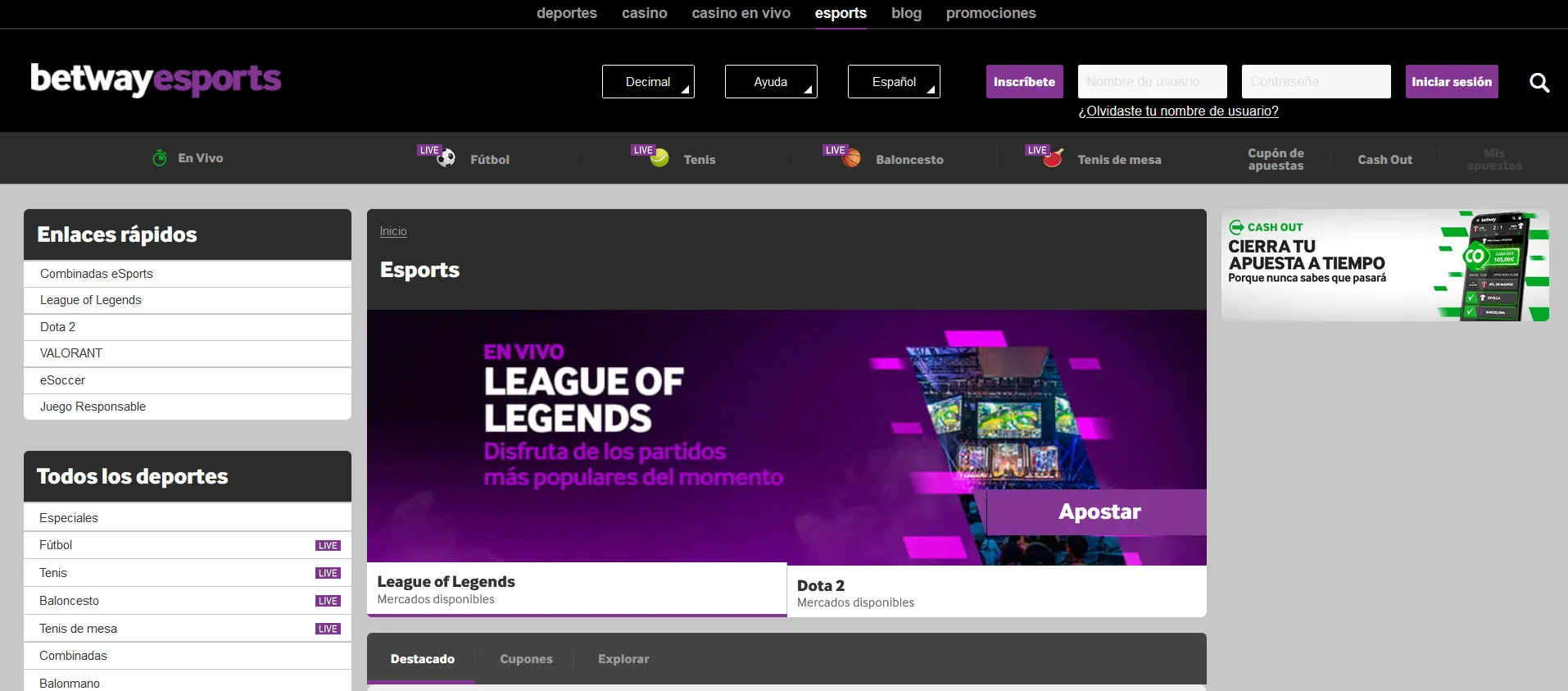Image resolution: width=1568 pixels, height=691 pixels.
Task: Open VALORANT quick link
Action: (188, 353)
